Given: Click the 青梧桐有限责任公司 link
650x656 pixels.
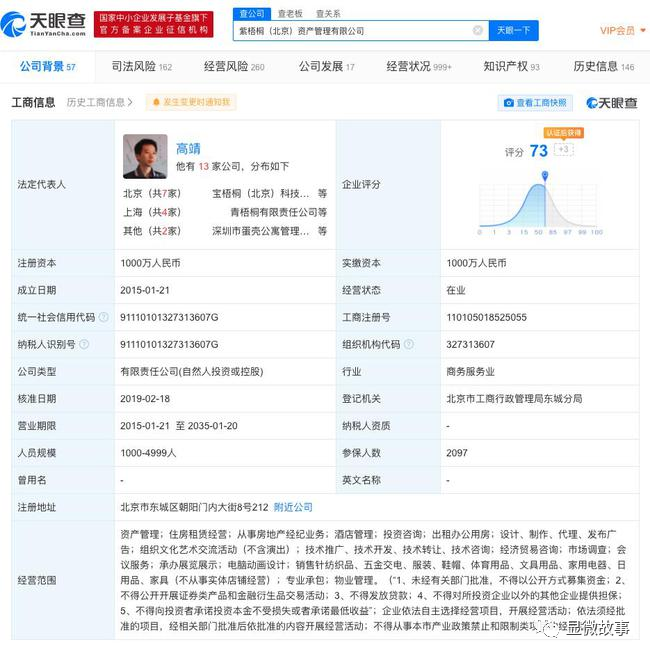Looking at the screenshot, I should [274, 212].
